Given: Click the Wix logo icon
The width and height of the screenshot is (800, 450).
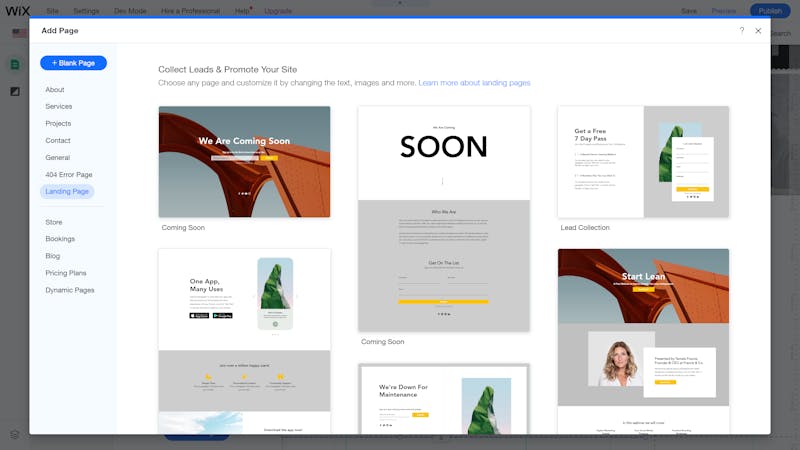Looking at the screenshot, I should point(17,10).
